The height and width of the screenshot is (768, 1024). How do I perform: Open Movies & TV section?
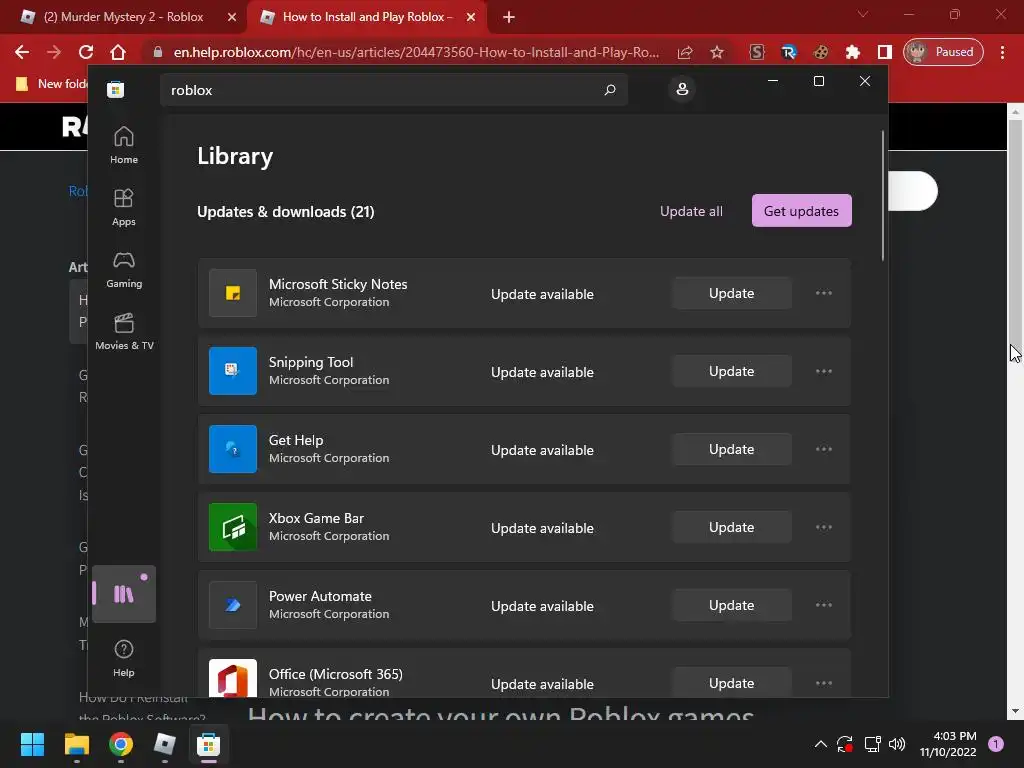[123, 332]
